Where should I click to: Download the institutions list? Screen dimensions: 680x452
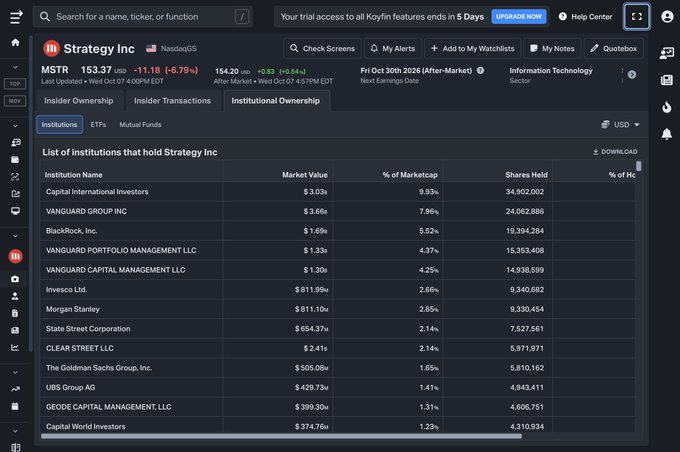[x=615, y=152]
